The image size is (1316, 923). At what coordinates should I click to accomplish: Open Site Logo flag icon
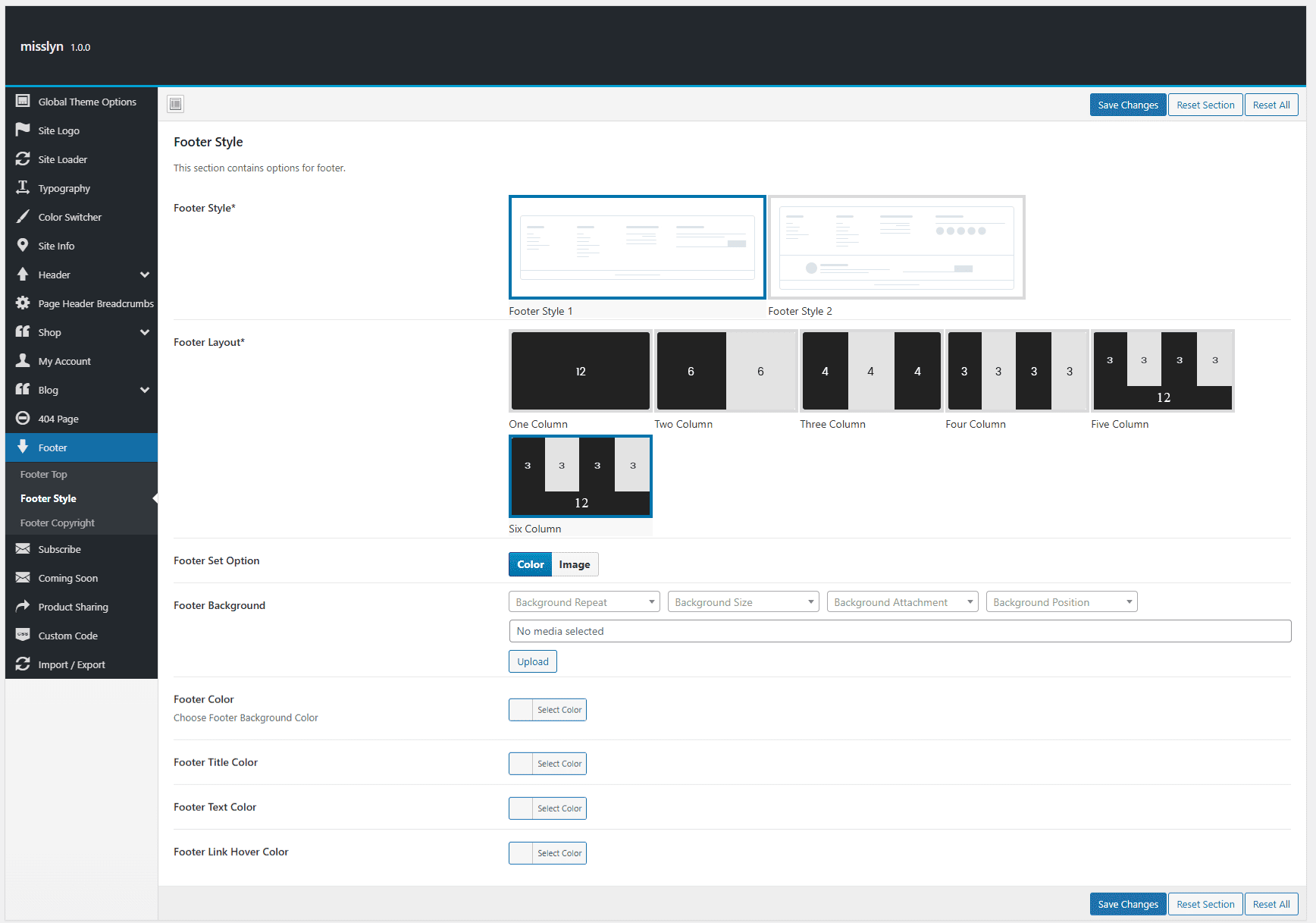click(x=23, y=130)
